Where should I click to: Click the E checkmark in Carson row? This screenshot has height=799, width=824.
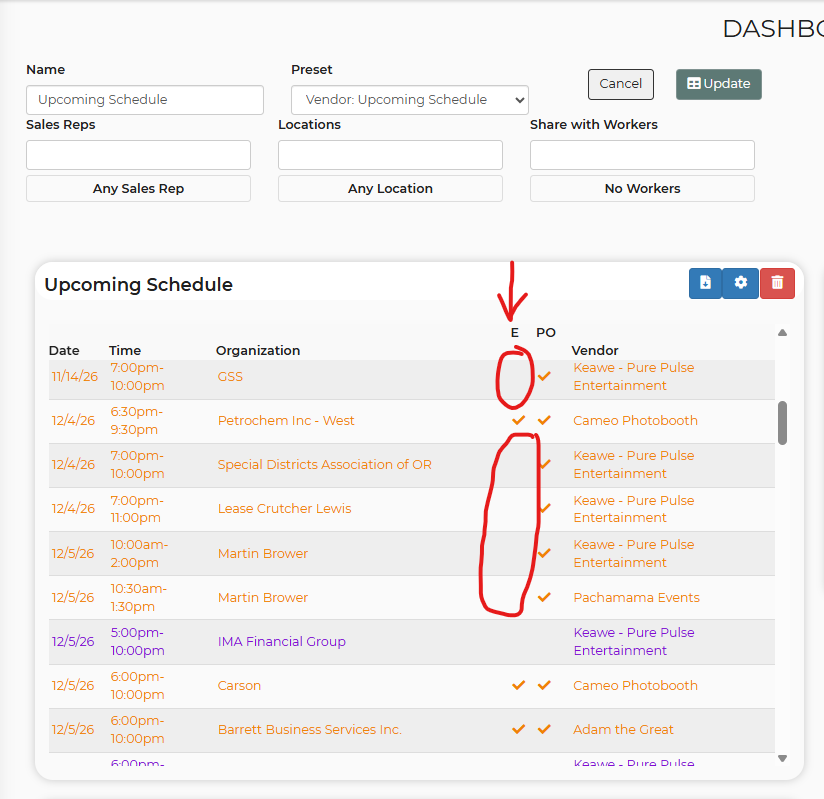tap(519, 685)
